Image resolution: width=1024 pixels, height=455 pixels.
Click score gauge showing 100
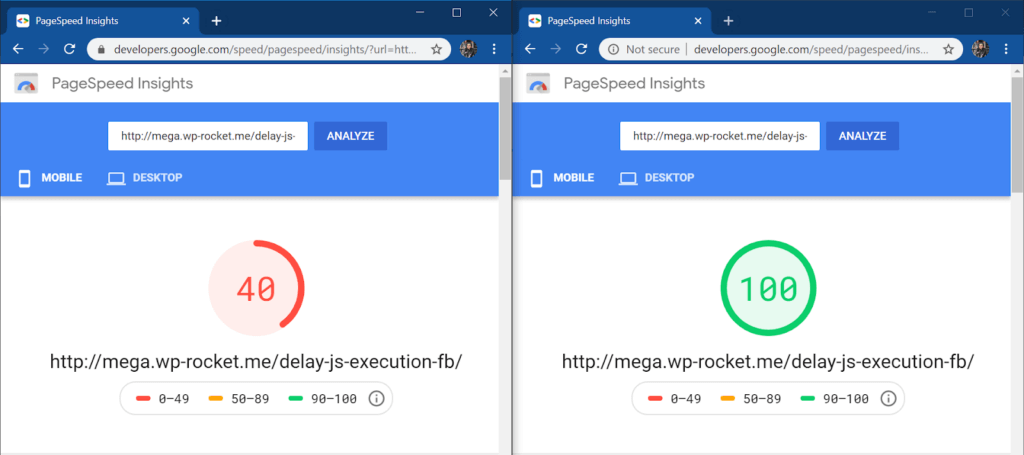tap(769, 288)
